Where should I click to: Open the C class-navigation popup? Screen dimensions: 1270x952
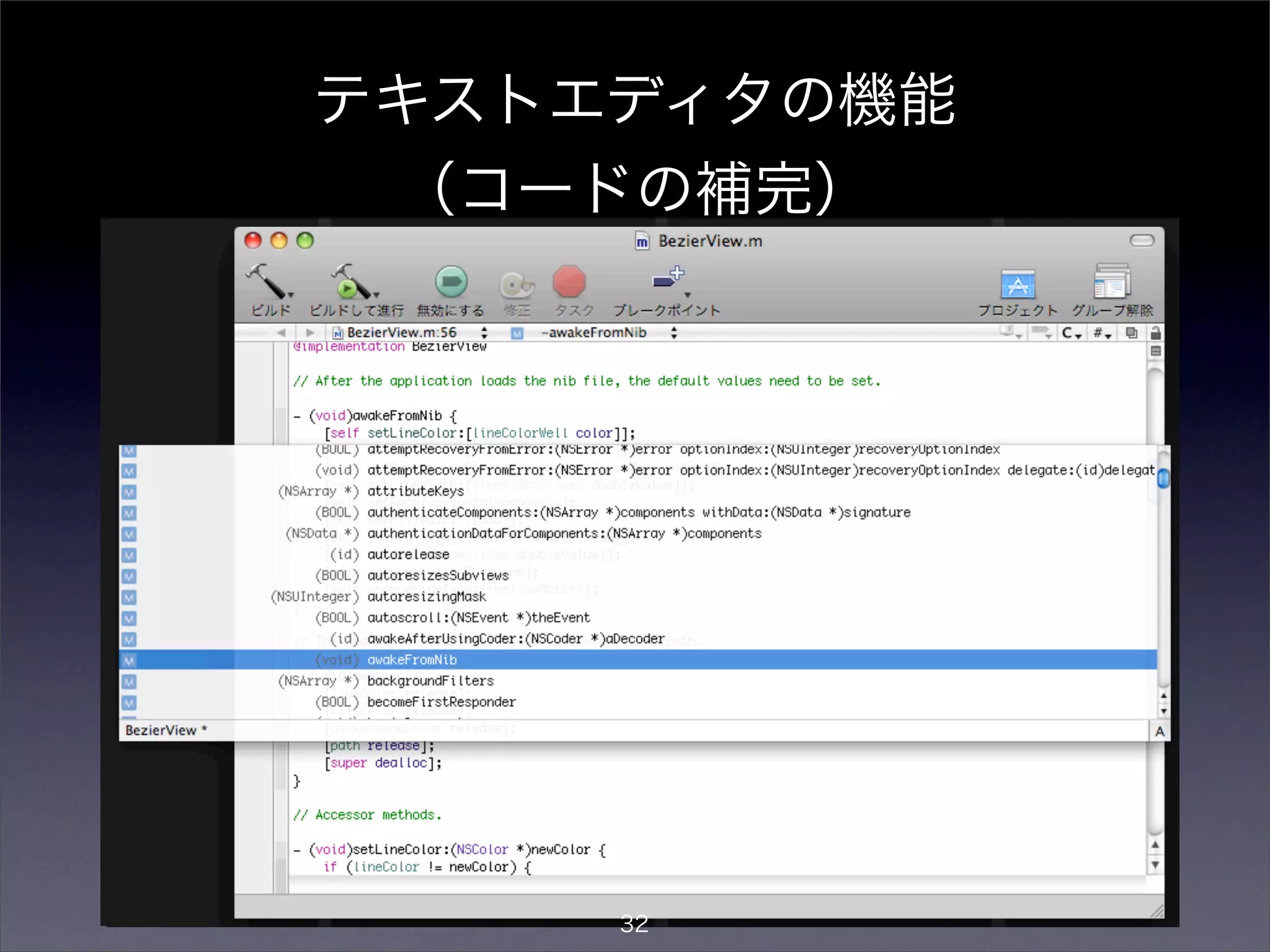click(1071, 333)
